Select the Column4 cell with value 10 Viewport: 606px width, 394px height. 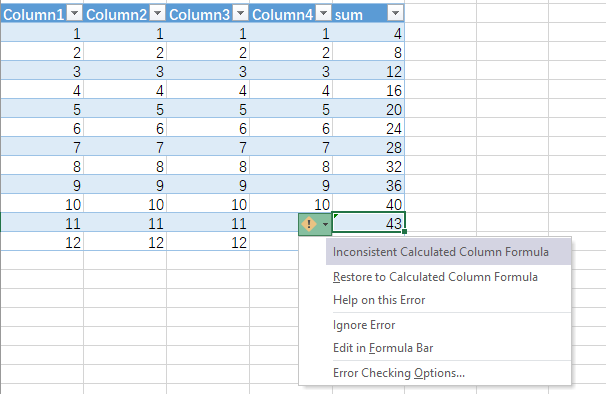[x=291, y=204]
